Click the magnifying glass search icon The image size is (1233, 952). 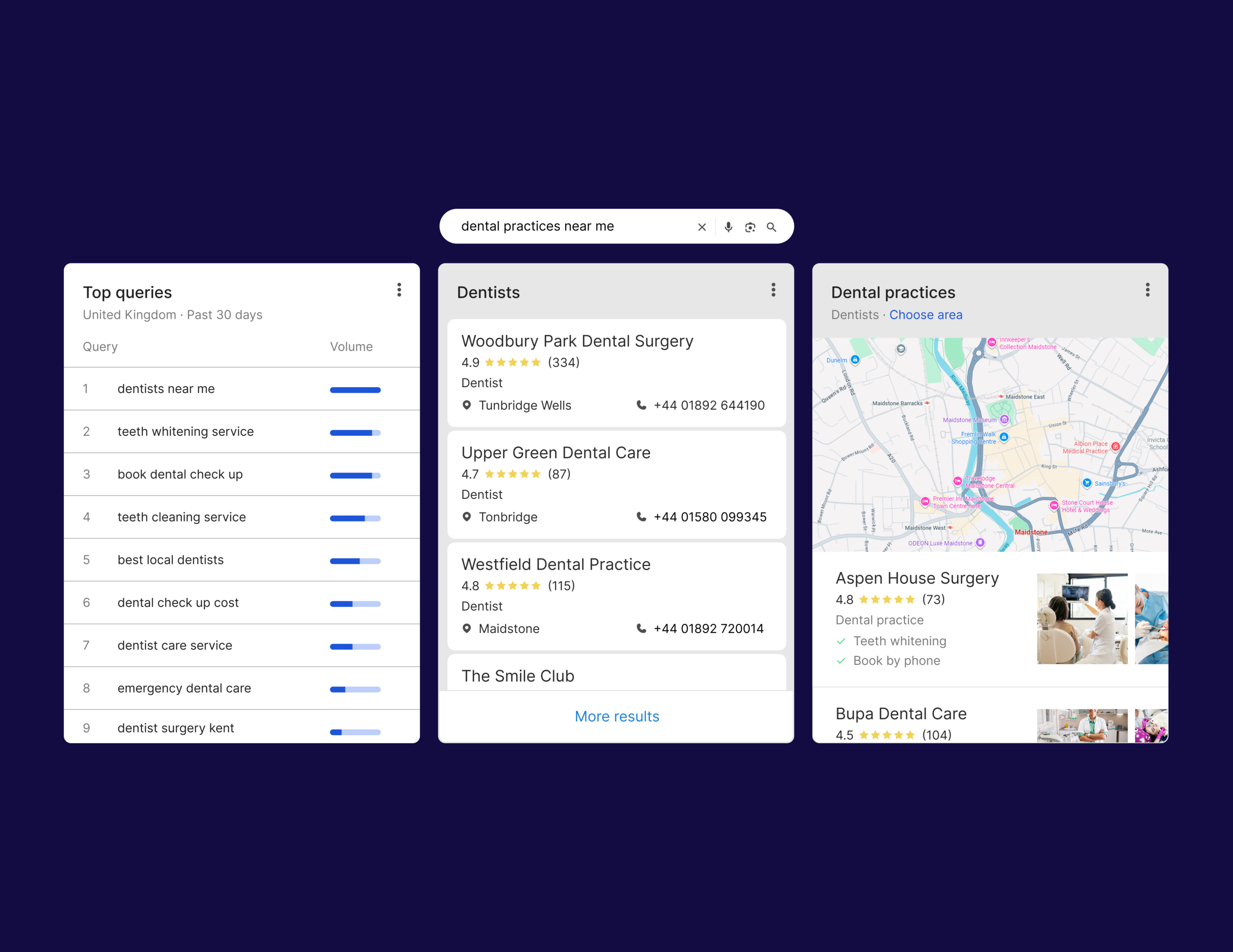pos(771,227)
